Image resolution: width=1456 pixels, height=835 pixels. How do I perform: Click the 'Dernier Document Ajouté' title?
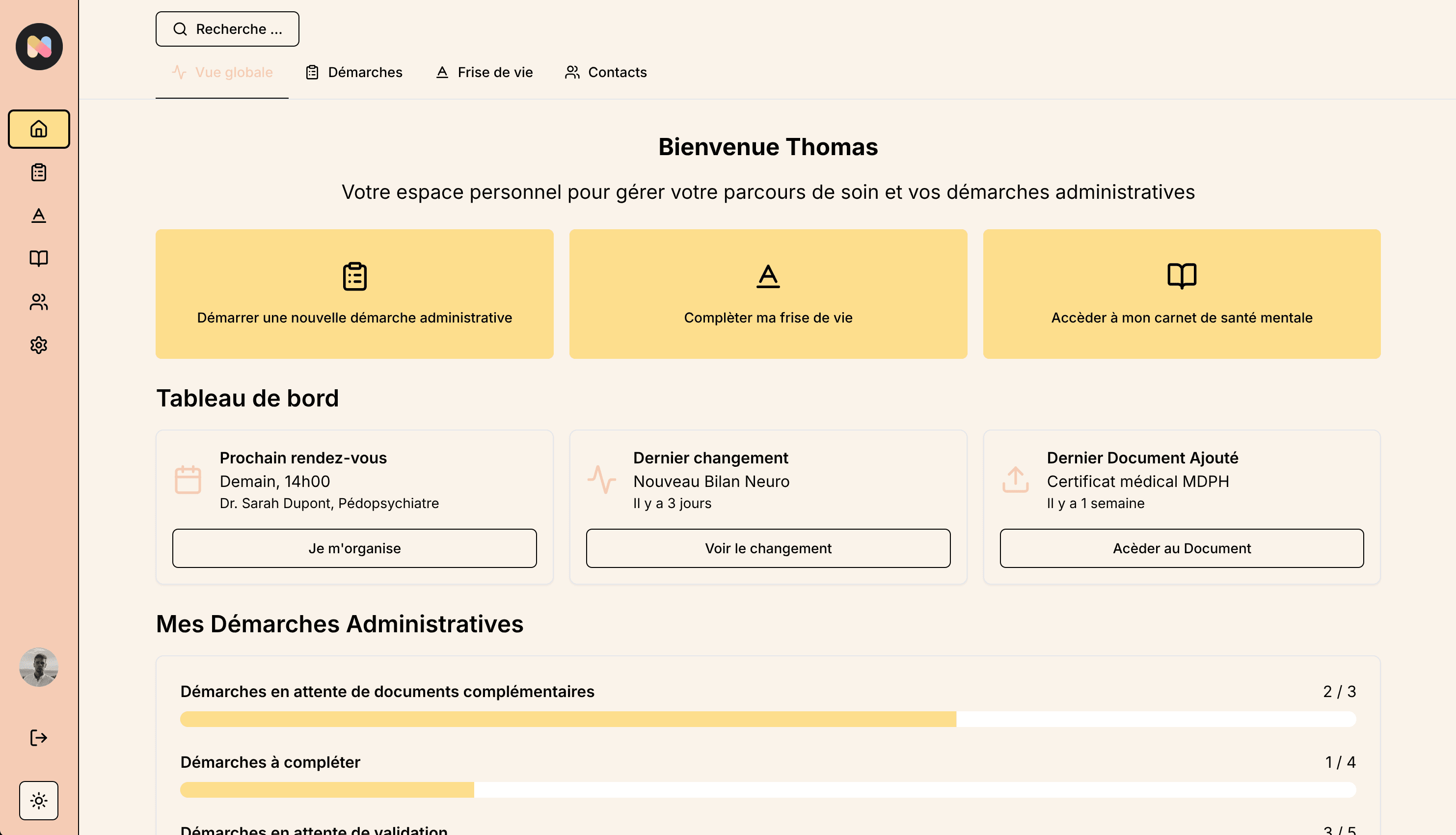[1142, 458]
